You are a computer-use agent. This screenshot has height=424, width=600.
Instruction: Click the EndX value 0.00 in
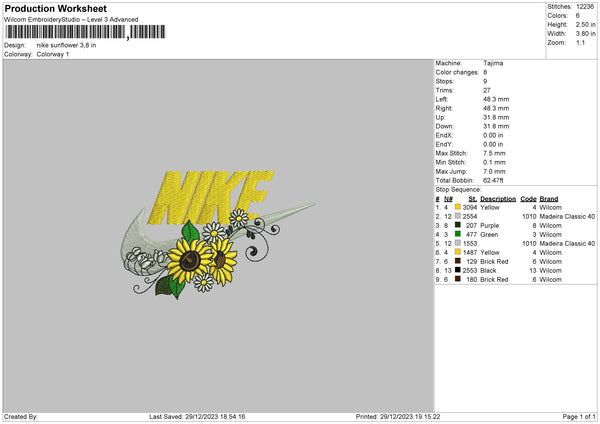pyautogui.click(x=493, y=135)
